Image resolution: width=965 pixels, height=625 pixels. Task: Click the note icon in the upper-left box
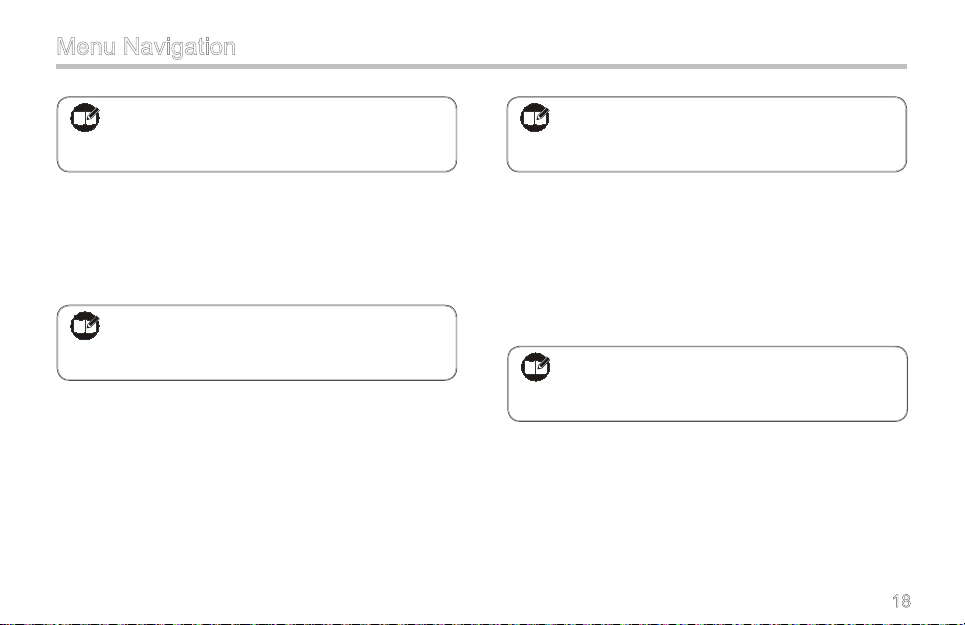point(85,117)
